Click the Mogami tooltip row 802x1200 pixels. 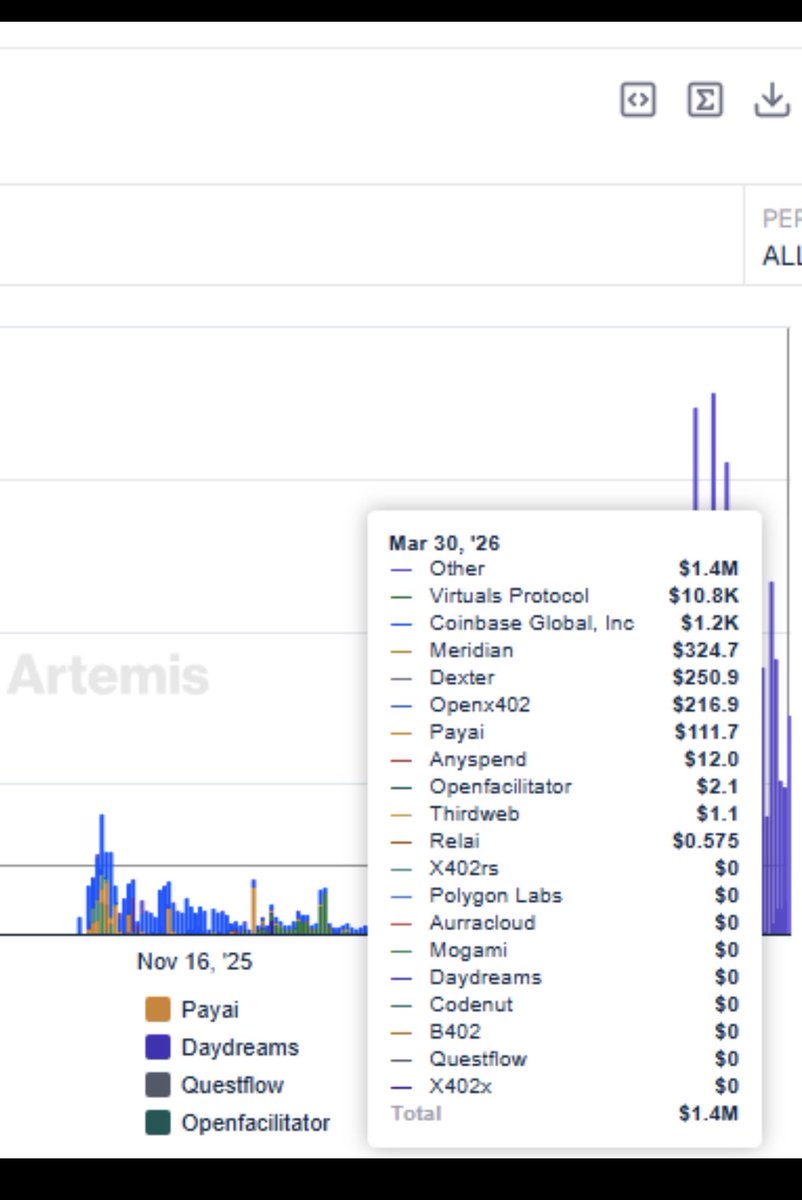click(564, 950)
